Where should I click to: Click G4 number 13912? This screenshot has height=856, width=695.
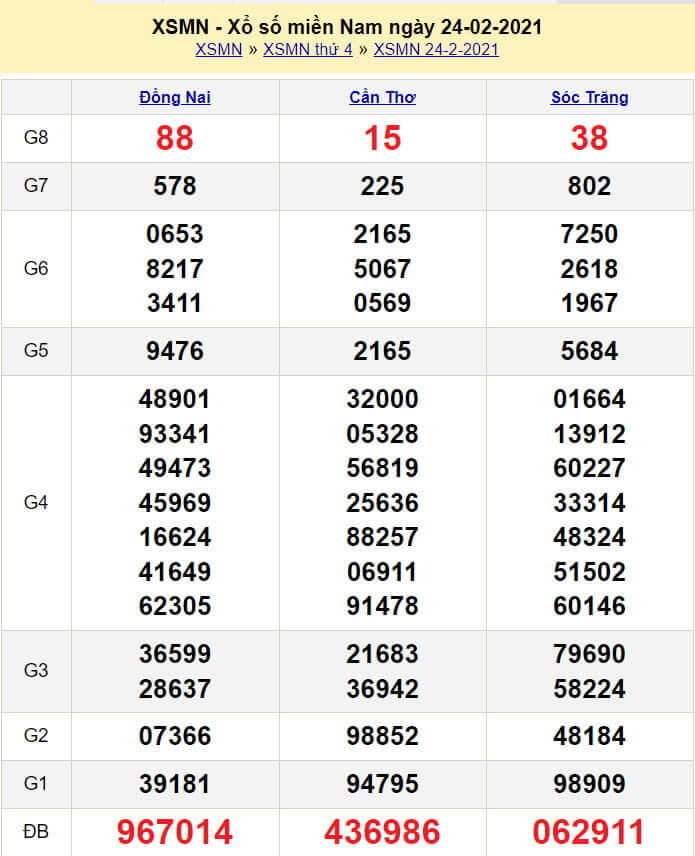tap(590, 435)
